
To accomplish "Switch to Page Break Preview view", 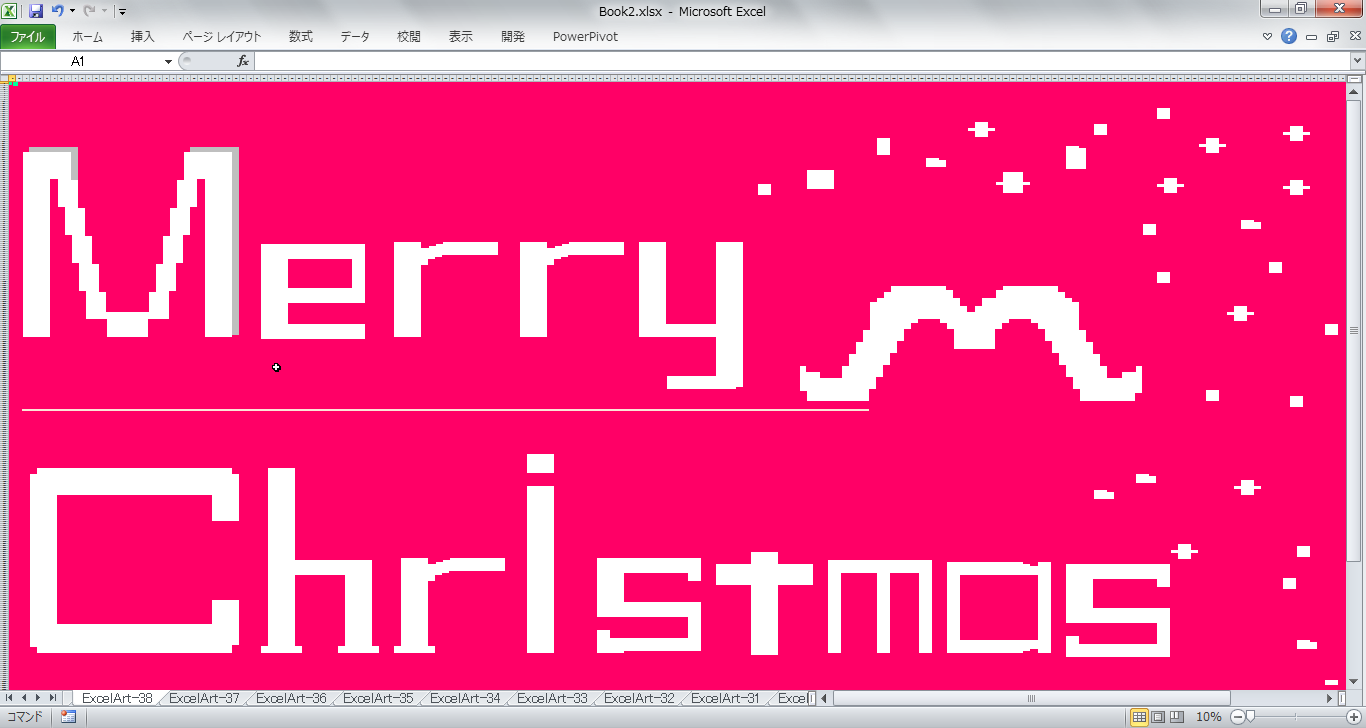I will click(x=1177, y=717).
